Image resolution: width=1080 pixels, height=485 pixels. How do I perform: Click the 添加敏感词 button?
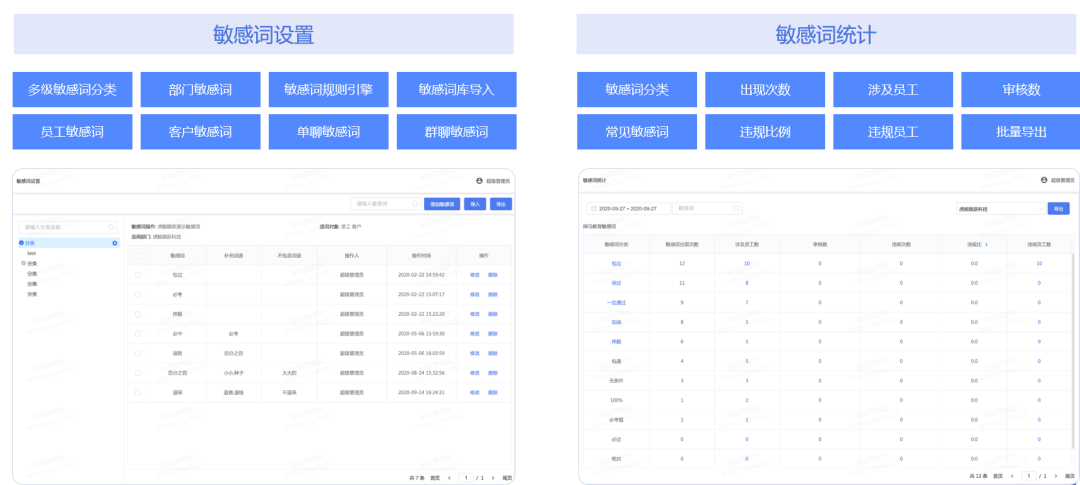[441, 204]
